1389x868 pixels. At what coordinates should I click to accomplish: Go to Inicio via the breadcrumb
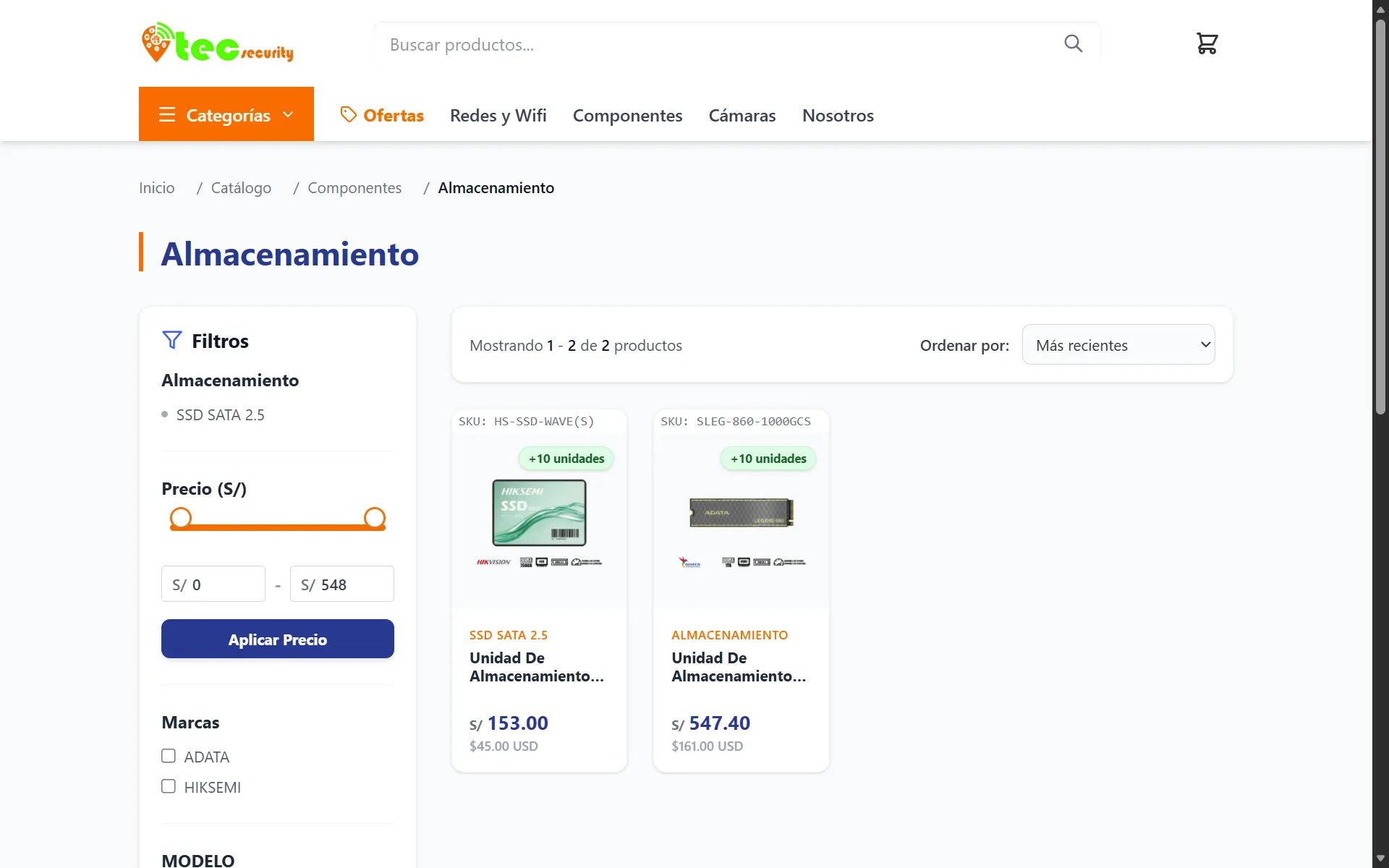click(156, 187)
